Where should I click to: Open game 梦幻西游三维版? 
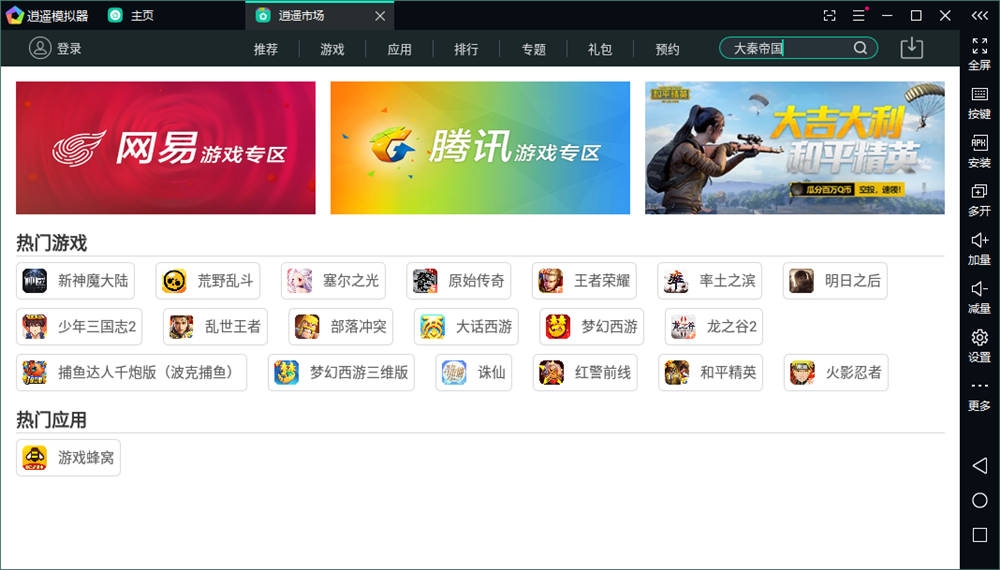click(x=341, y=372)
